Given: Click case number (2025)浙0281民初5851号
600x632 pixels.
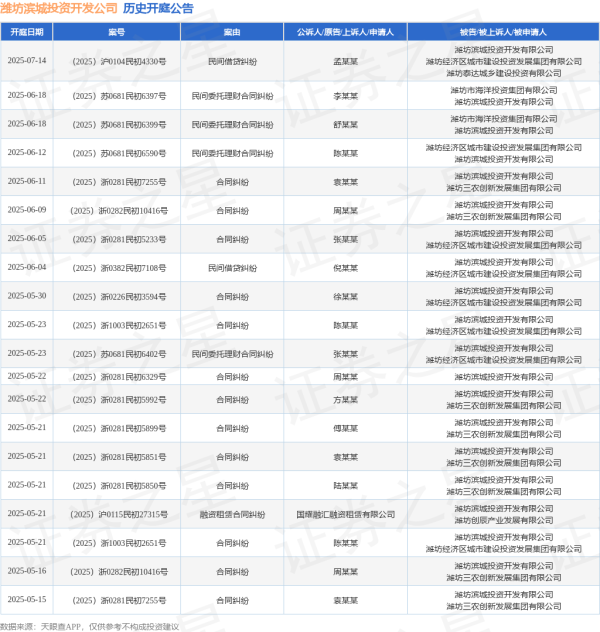Looking at the screenshot, I should pos(119,457).
